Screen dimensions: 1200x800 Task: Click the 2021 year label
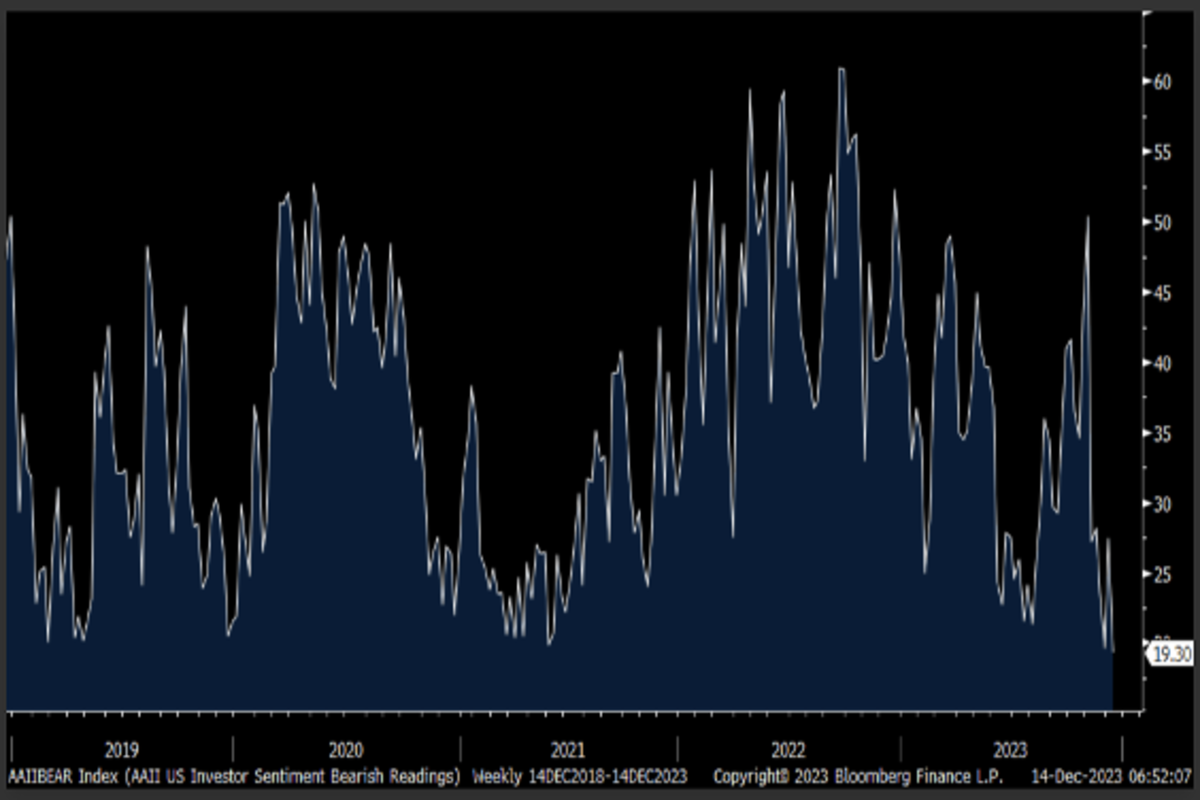point(568,750)
